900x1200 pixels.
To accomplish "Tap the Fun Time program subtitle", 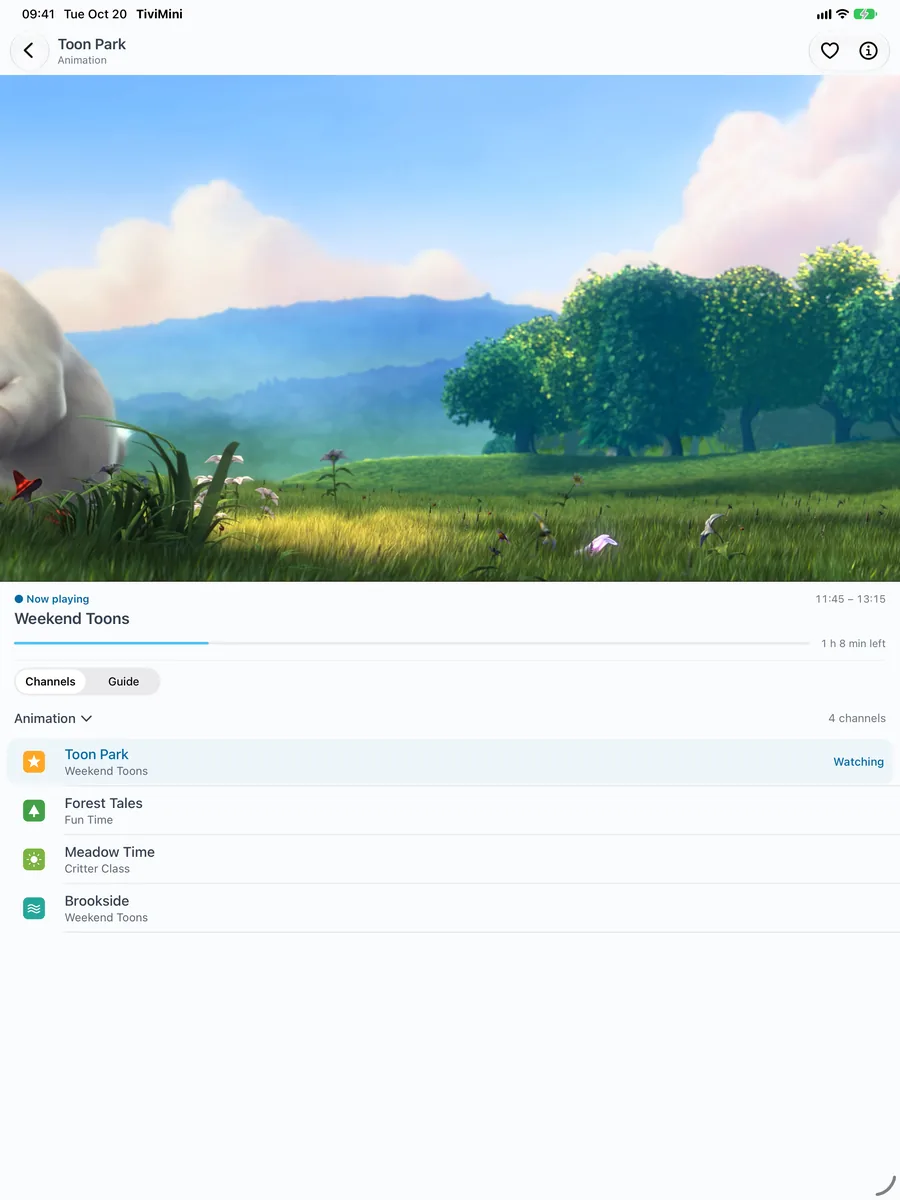I will tap(89, 820).
